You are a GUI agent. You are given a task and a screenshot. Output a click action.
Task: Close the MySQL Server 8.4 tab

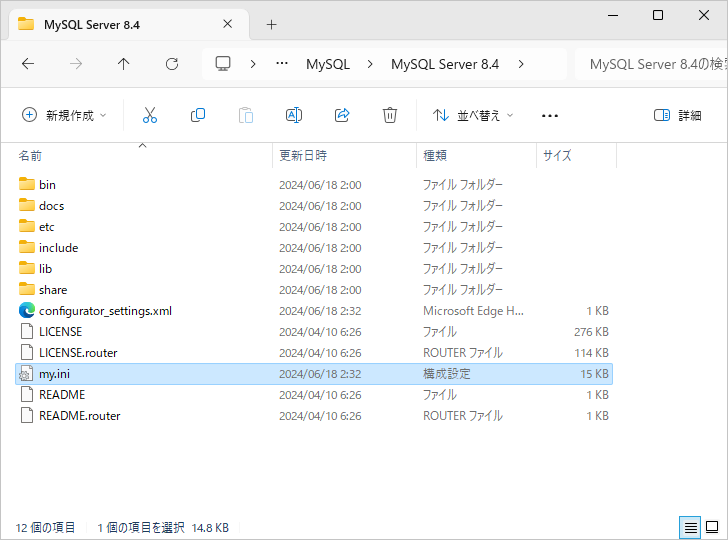[x=228, y=24]
